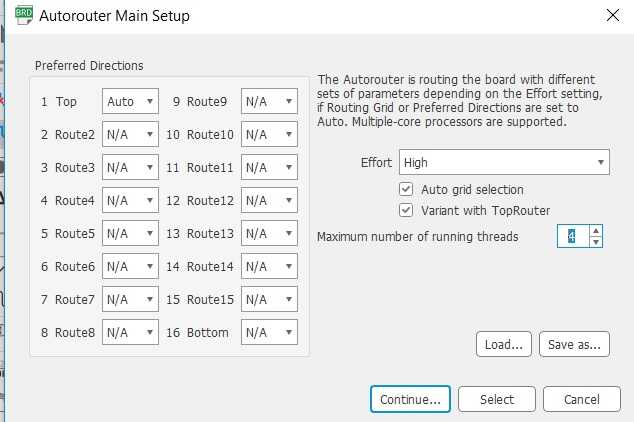Expand the Bottom layer direction dropdown
This screenshot has width=634, height=422.
pos(269,333)
